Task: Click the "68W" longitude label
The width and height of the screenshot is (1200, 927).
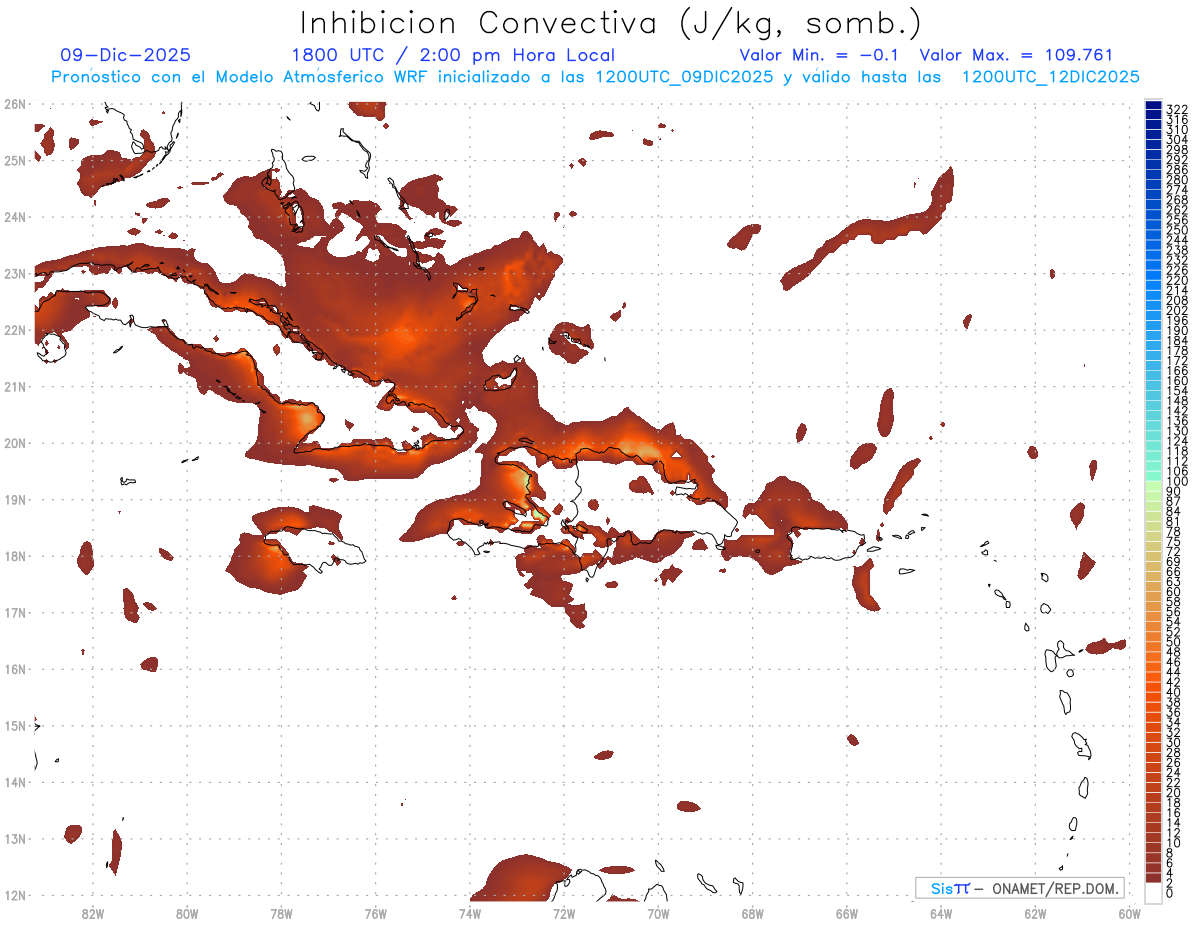Action: 753,913
